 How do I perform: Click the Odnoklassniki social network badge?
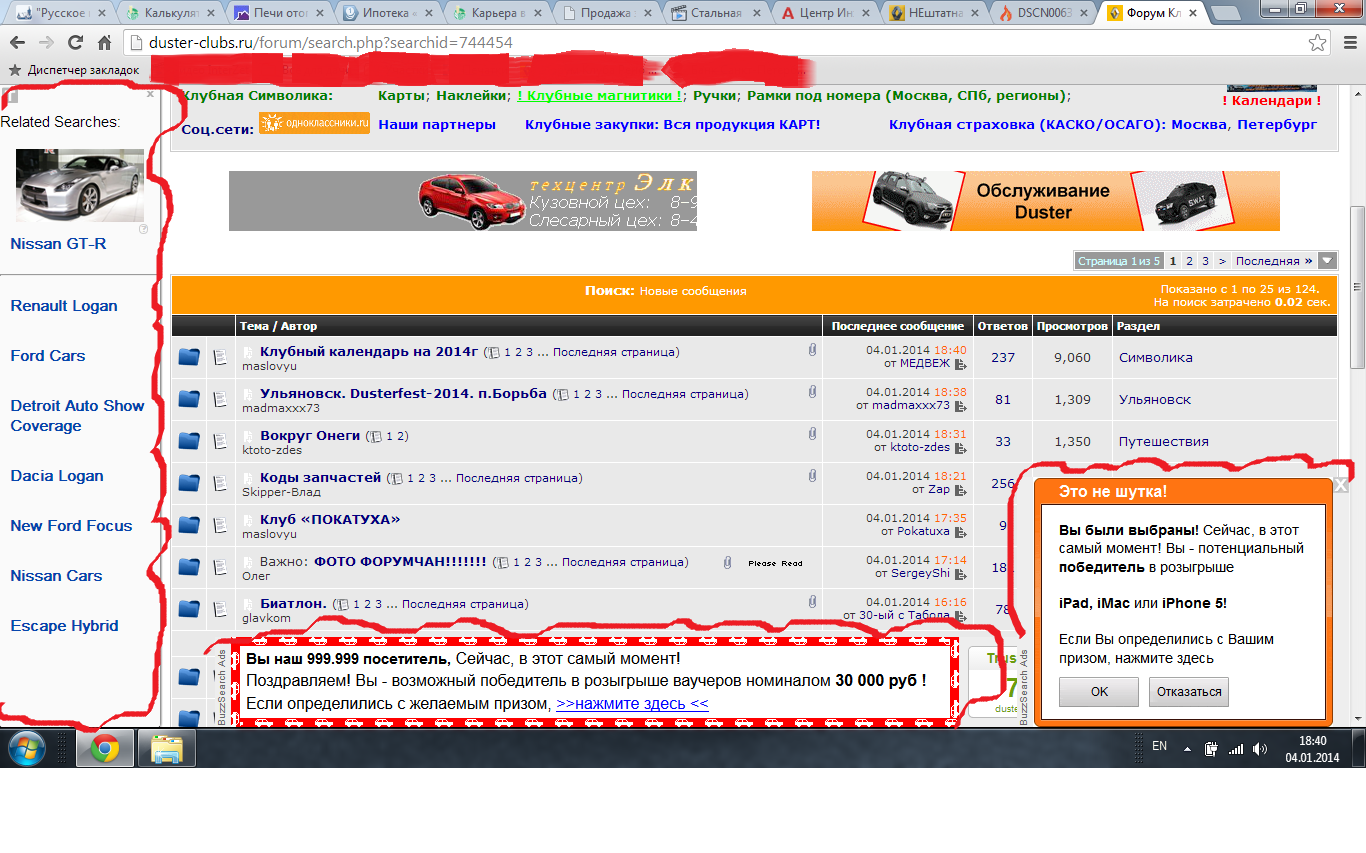coord(314,123)
